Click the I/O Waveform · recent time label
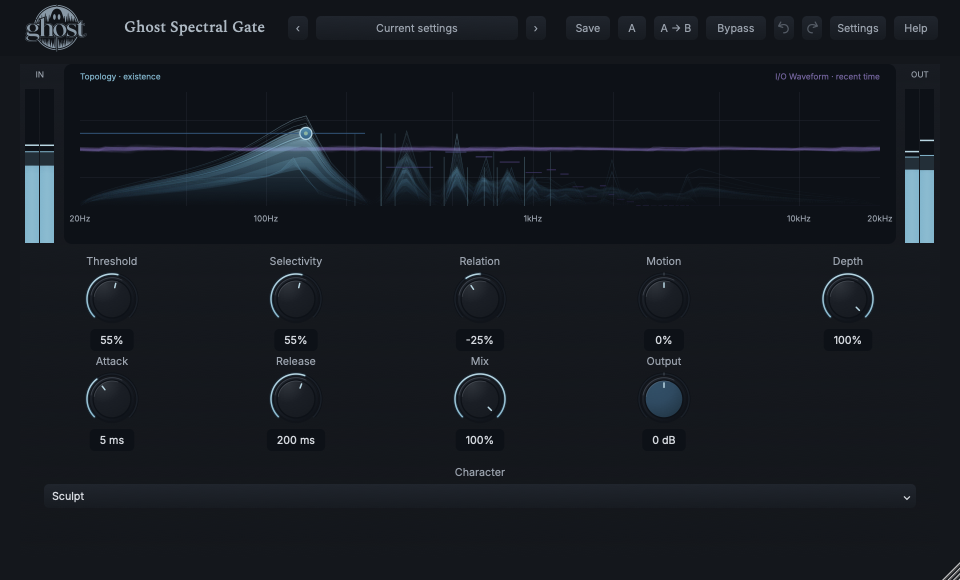Image resolution: width=960 pixels, height=580 pixels. (827, 77)
